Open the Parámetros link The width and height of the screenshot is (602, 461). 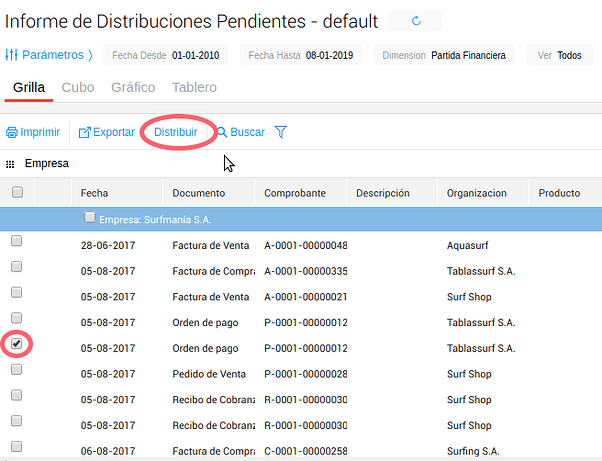[53, 55]
